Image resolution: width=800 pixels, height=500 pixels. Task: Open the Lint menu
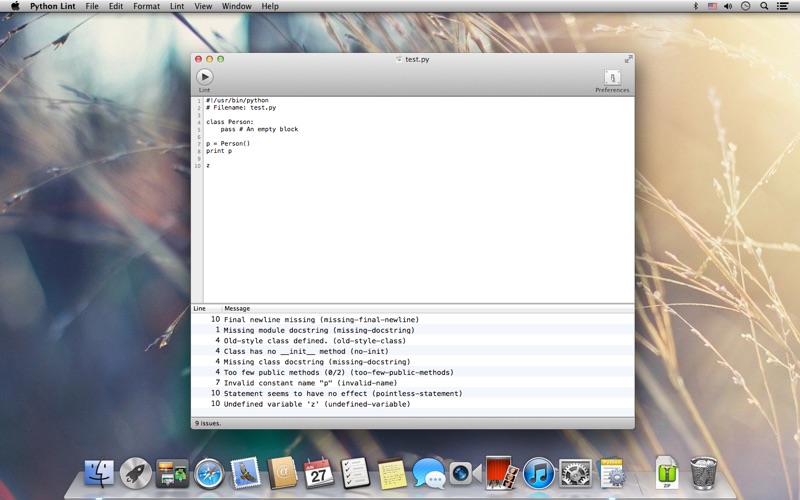click(x=177, y=6)
